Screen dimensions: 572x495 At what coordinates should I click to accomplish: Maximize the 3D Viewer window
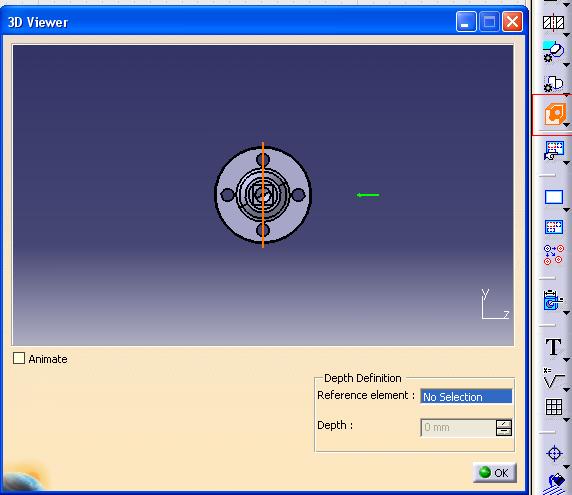click(489, 22)
